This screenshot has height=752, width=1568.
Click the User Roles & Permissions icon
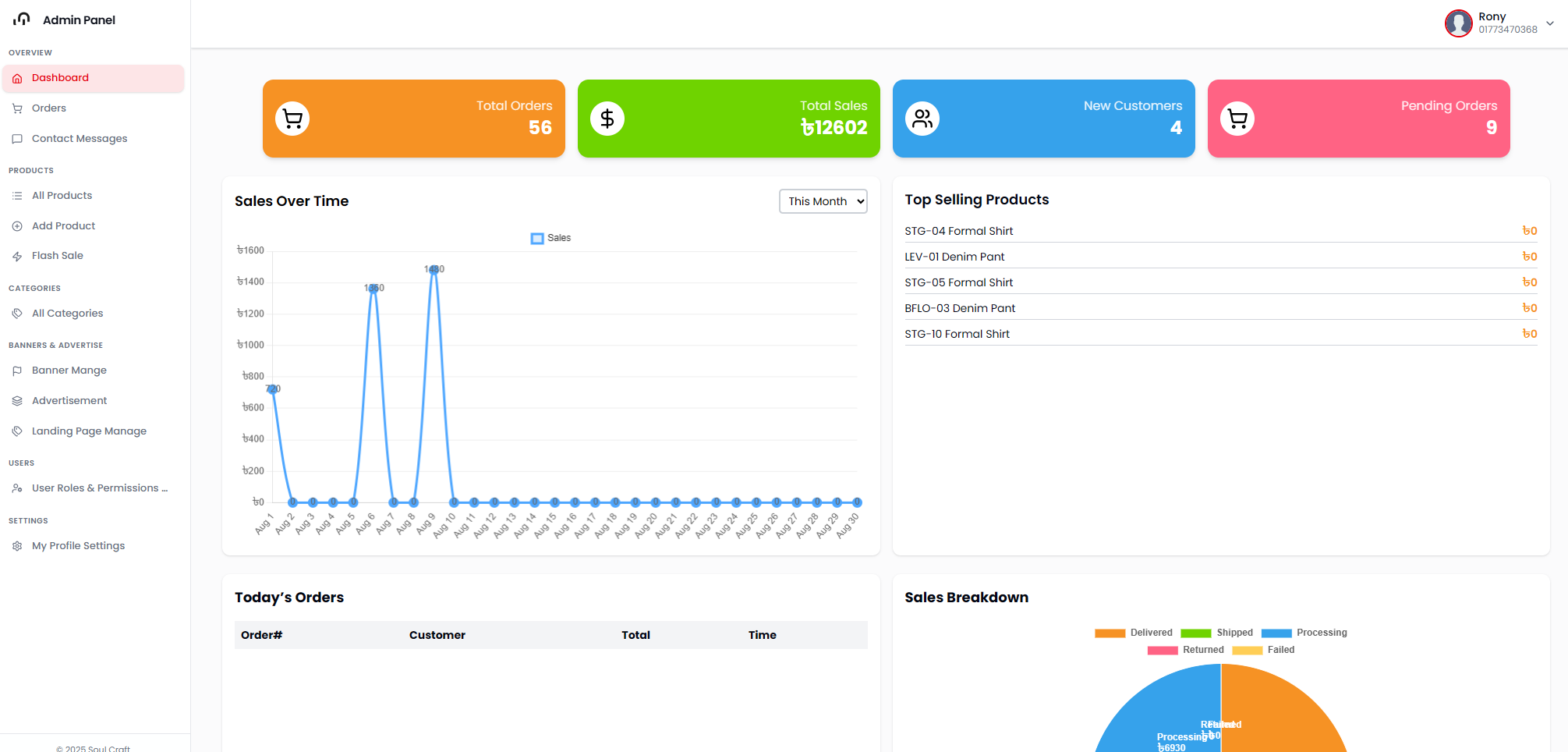click(x=17, y=488)
